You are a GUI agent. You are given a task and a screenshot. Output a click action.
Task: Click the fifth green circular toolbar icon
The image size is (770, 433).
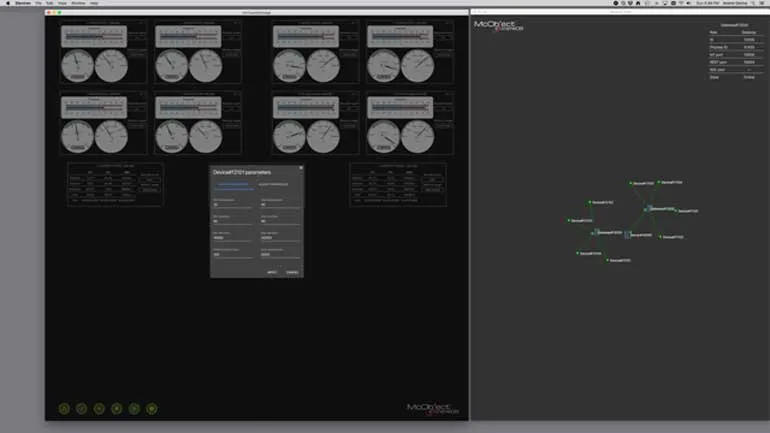point(134,408)
